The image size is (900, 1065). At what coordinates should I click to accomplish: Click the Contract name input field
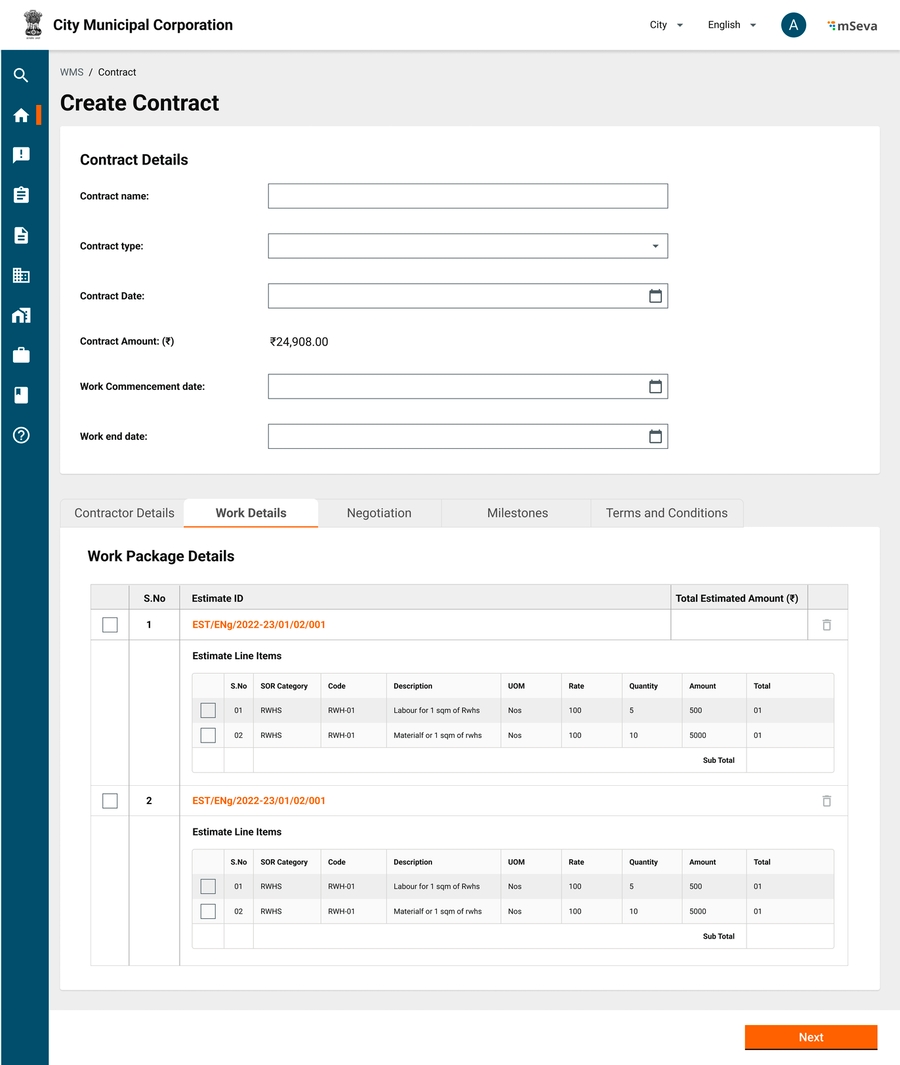tap(467, 196)
